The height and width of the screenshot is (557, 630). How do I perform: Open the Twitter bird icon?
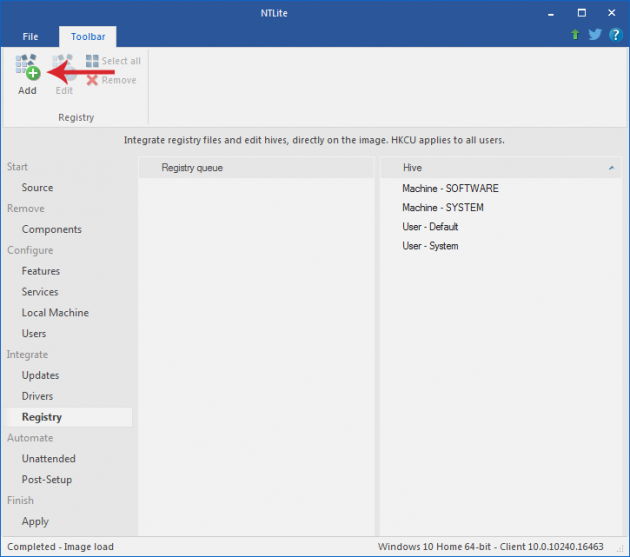595,35
